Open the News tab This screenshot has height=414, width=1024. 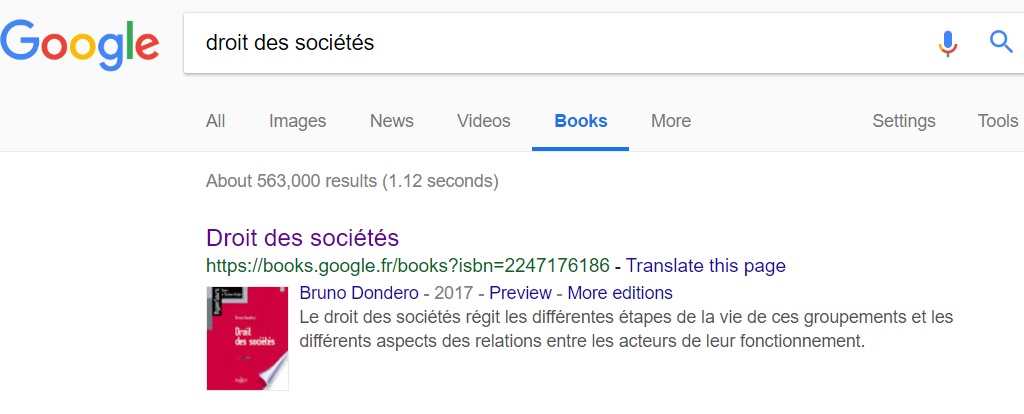(x=392, y=121)
